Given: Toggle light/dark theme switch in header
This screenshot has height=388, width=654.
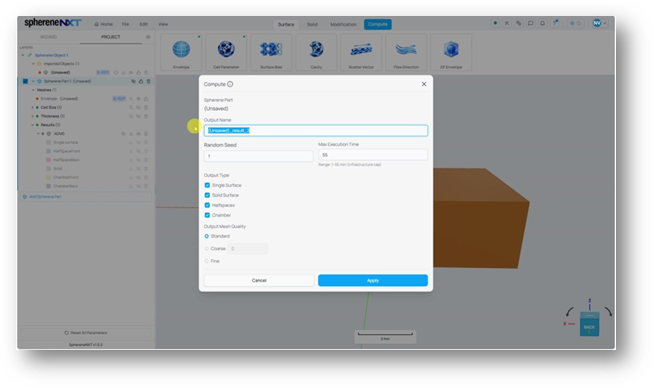Looking at the screenshot, I should 576,23.
